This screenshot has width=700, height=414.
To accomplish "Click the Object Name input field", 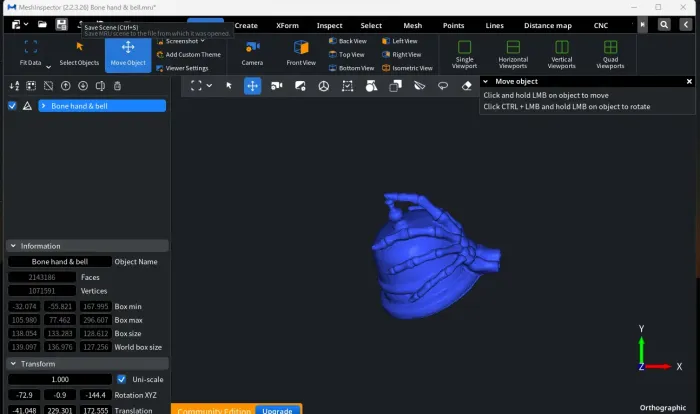I will pyautogui.click(x=60, y=262).
